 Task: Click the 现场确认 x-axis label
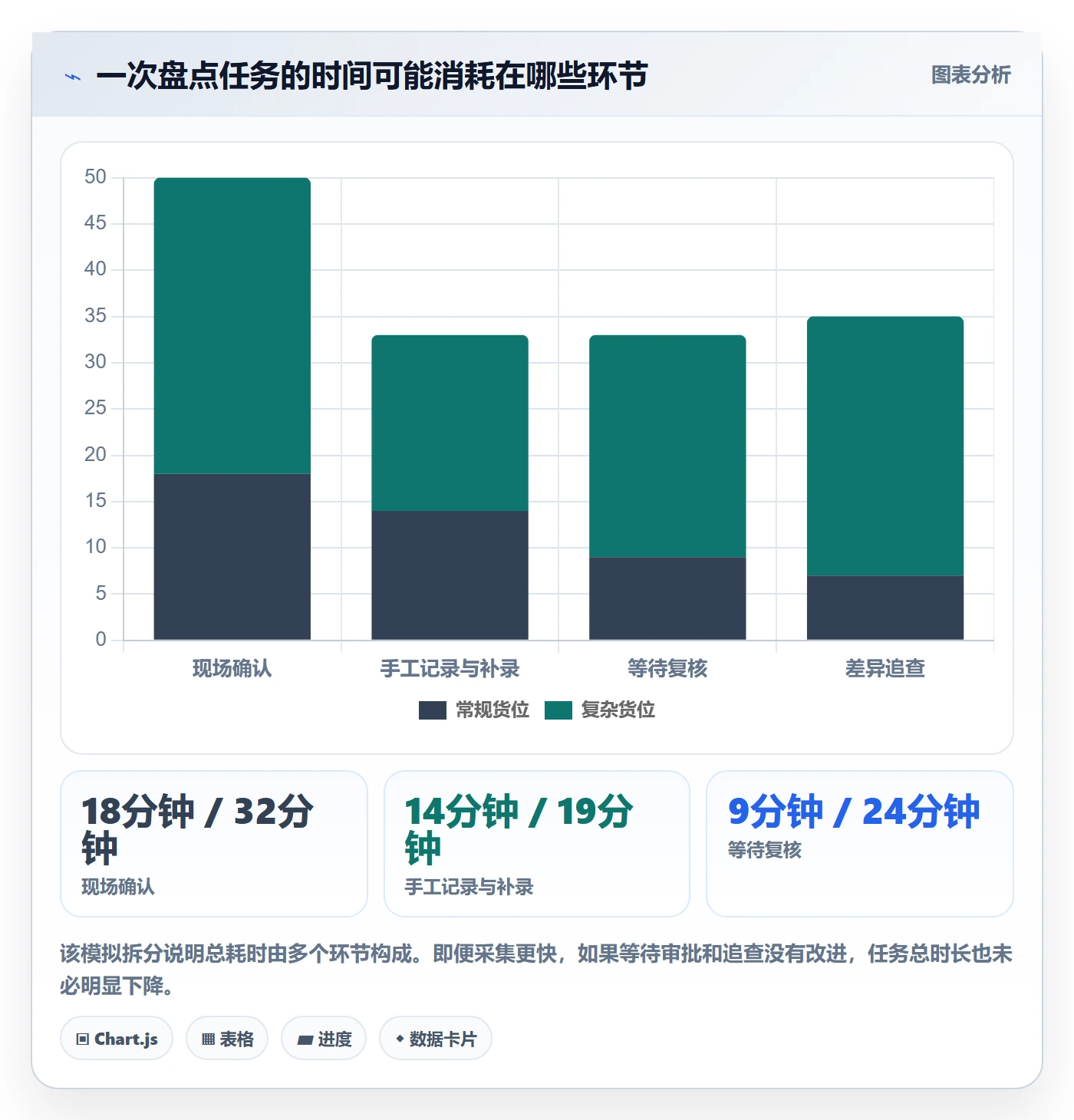232,669
